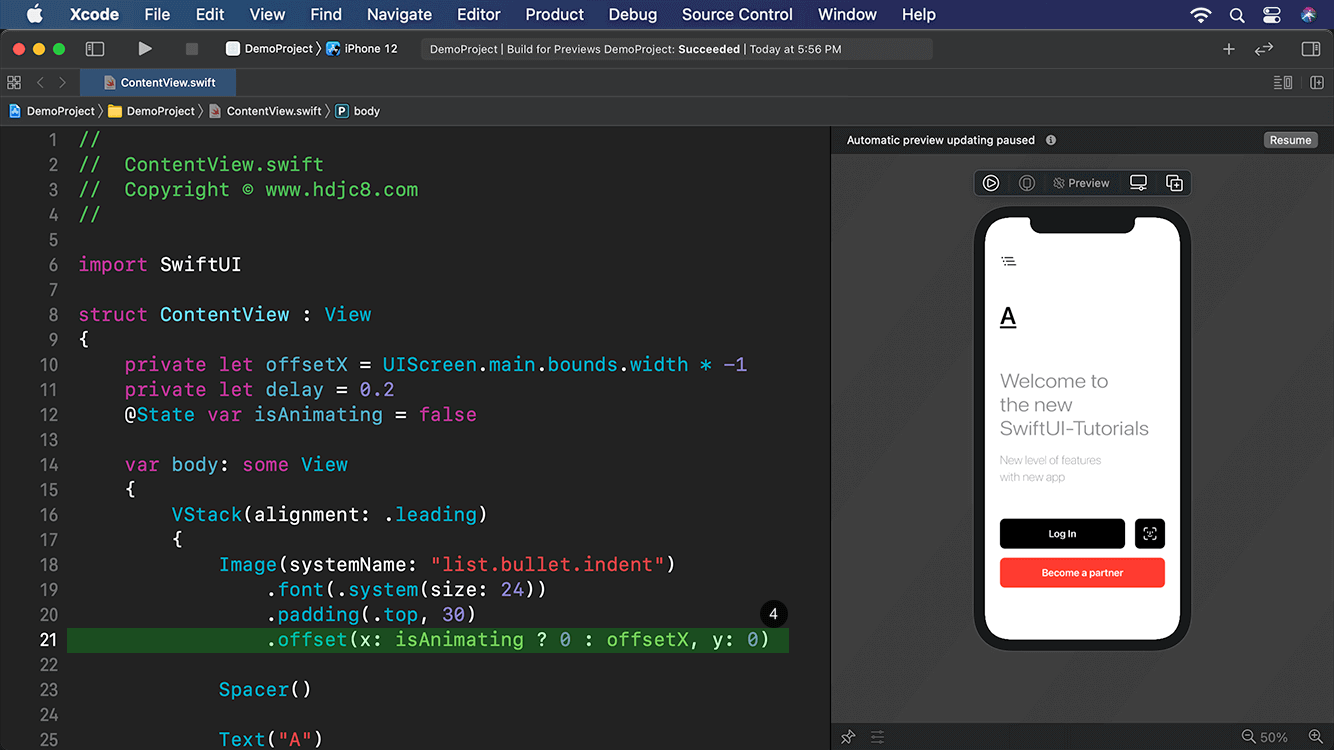Toggle the right inspector panel visibility

pyautogui.click(x=1311, y=48)
